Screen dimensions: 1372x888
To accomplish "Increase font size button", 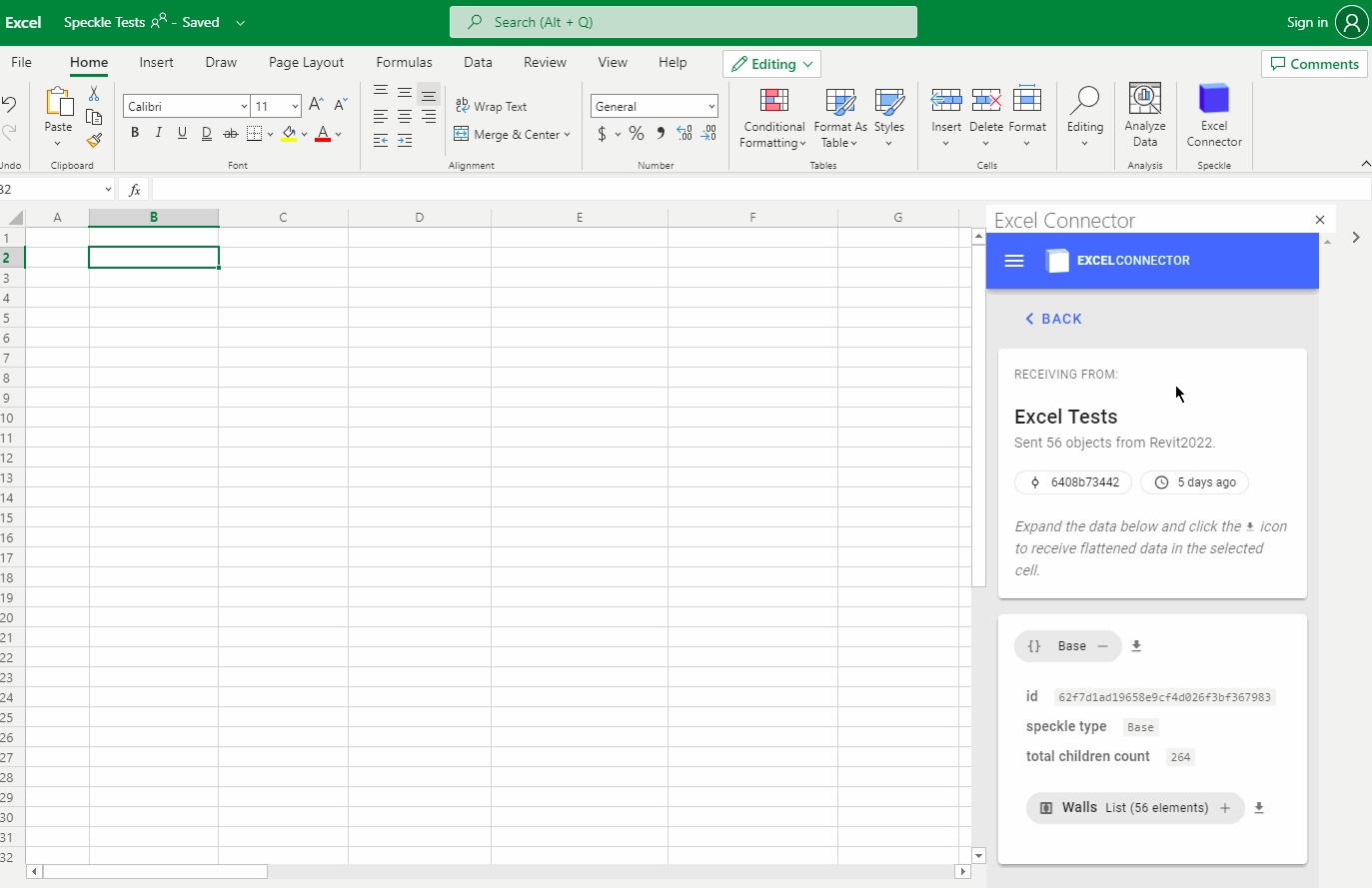I will point(316,104).
